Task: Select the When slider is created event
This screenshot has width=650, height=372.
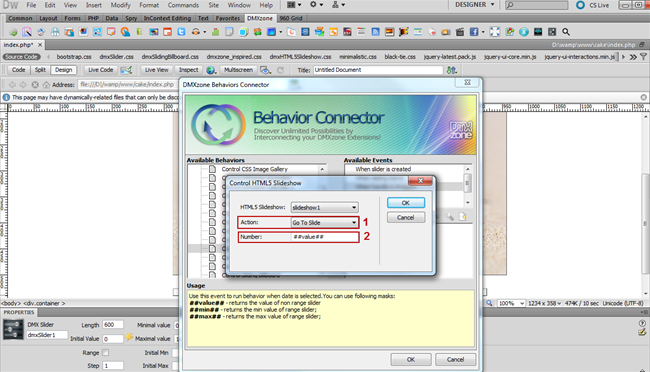Action: (x=383, y=169)
